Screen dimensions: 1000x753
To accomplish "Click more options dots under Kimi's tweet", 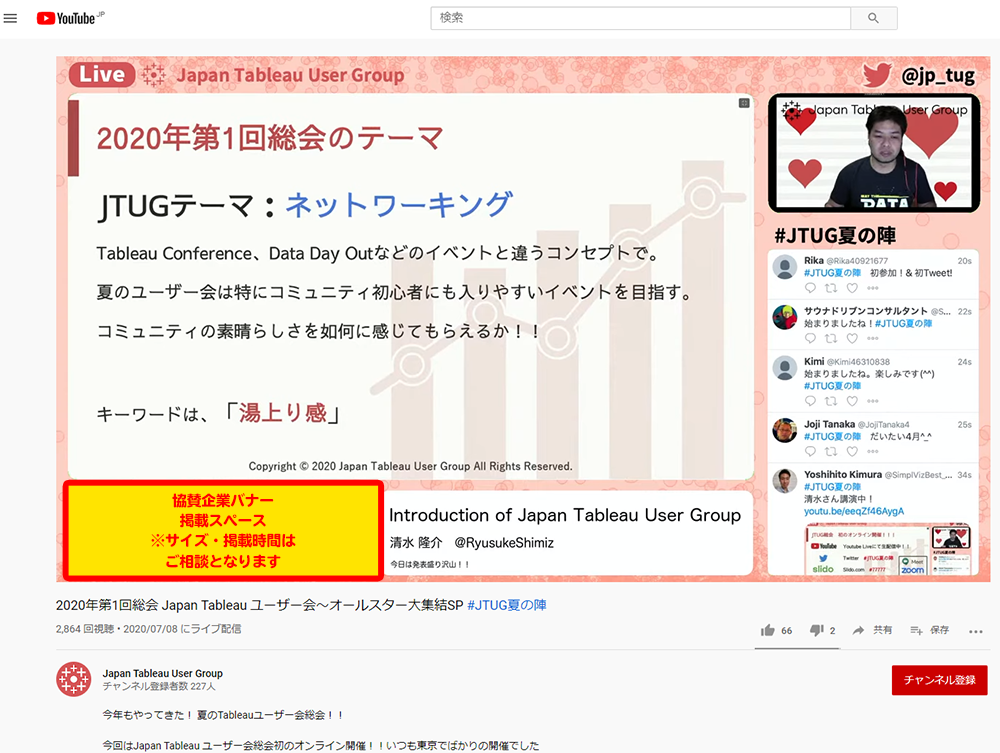I will [872, 401].
